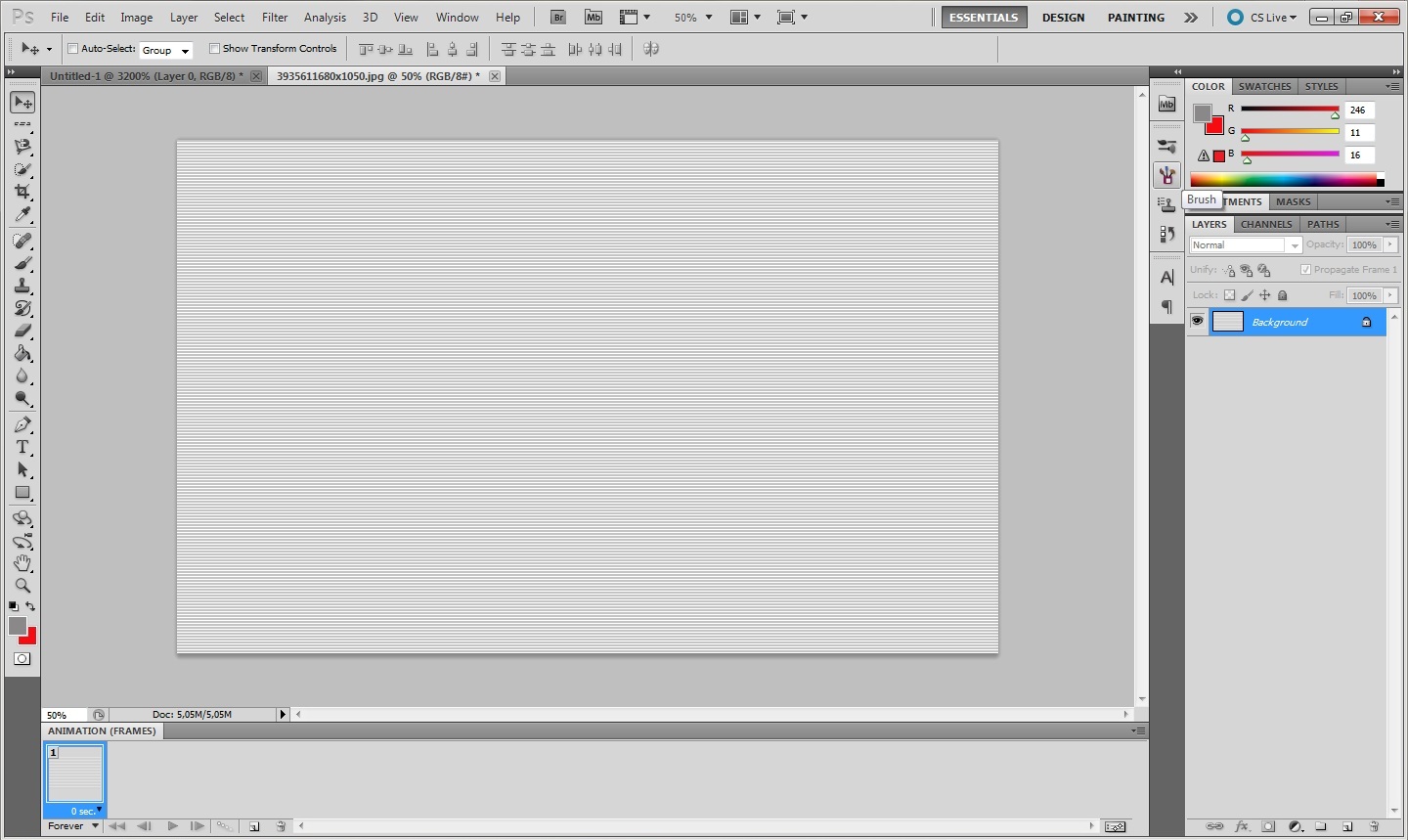The width and height of the screenshot is (1408, 840).
Task: Select the Horizontal Type tool
Action: [x=22, y=447]
